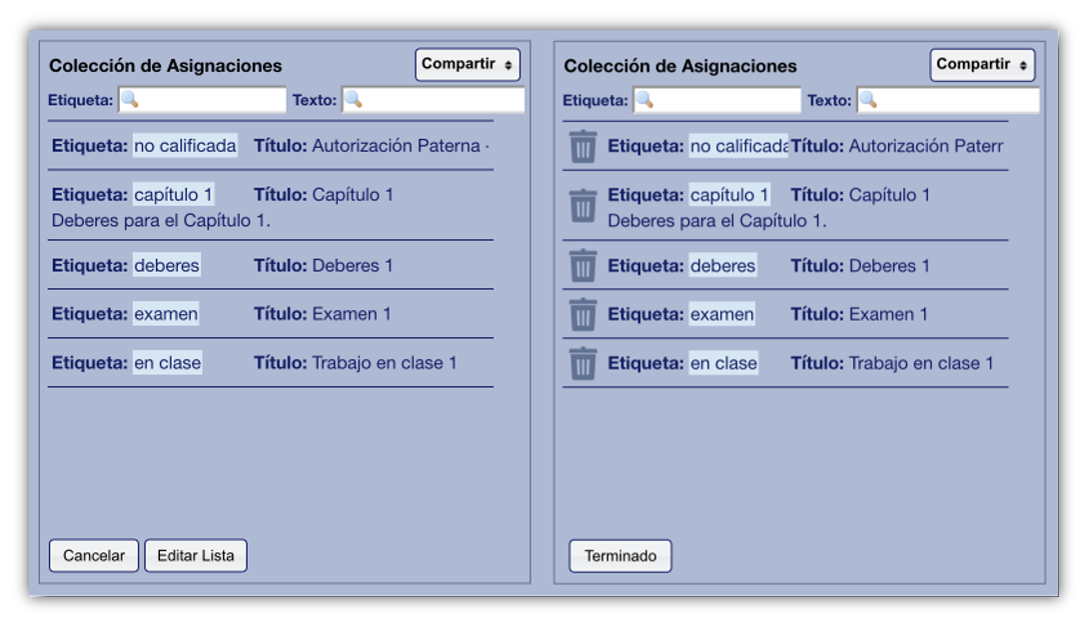Click the 'Deberes para el Capítulo 1.' description on the left
The height and width of the screenshot is (628, 1092).
point(161,220)
